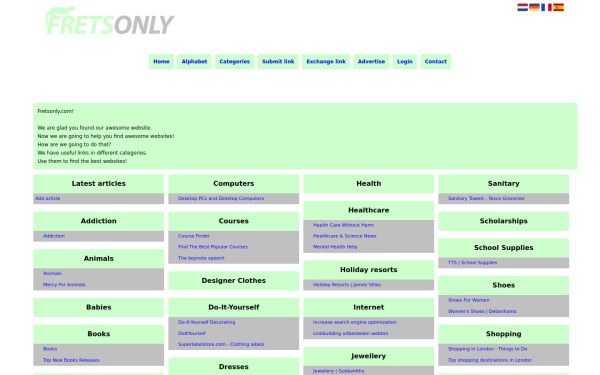600x375 pixels.
Task: Open the Exchange link nav item
Action: 326,62
